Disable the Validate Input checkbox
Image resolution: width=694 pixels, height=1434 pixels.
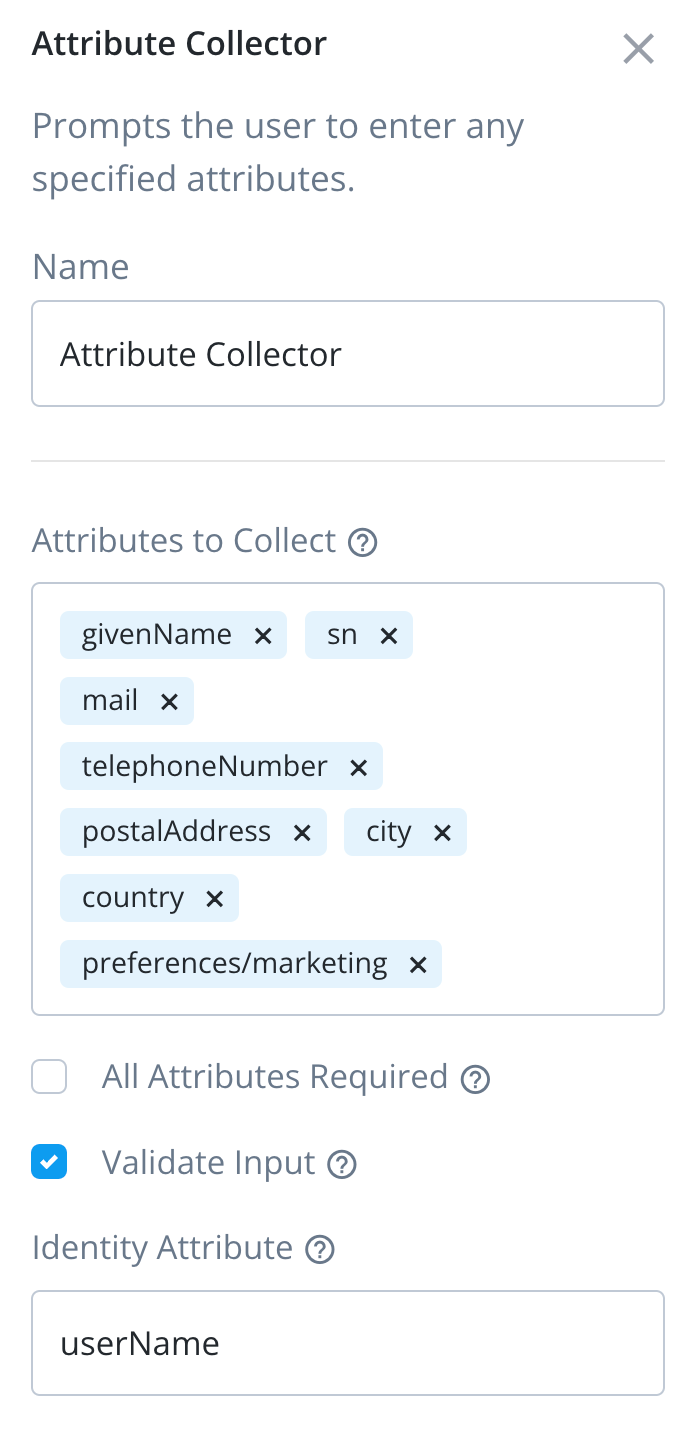coord(49,1162)
